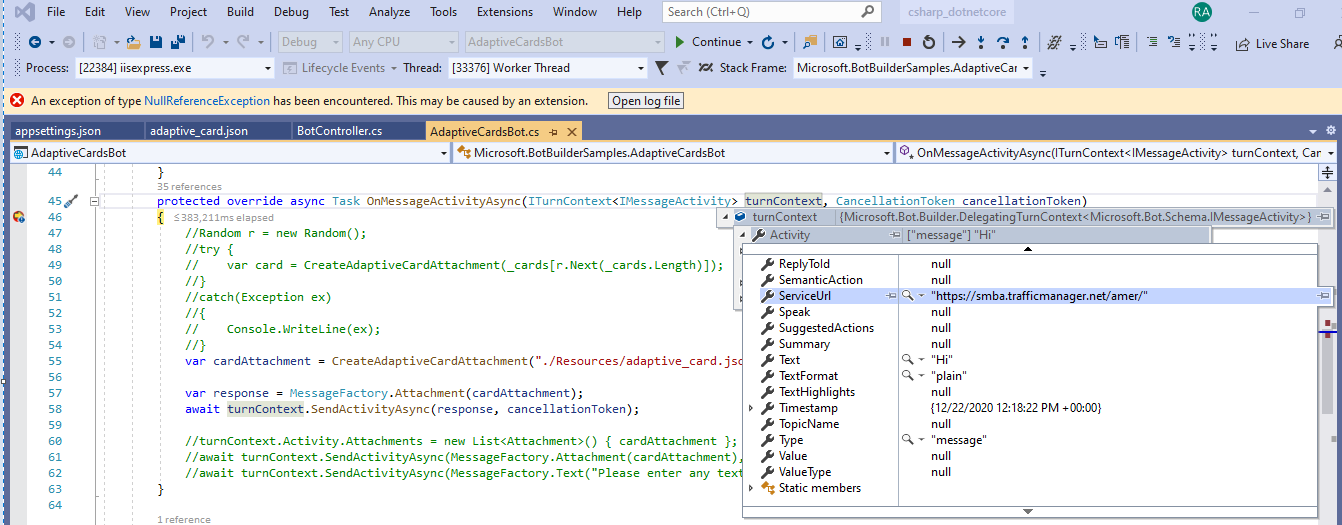Expand the Timestamp property node
The height and width of the screenshot is (525, 1342).
pos(752,408)
